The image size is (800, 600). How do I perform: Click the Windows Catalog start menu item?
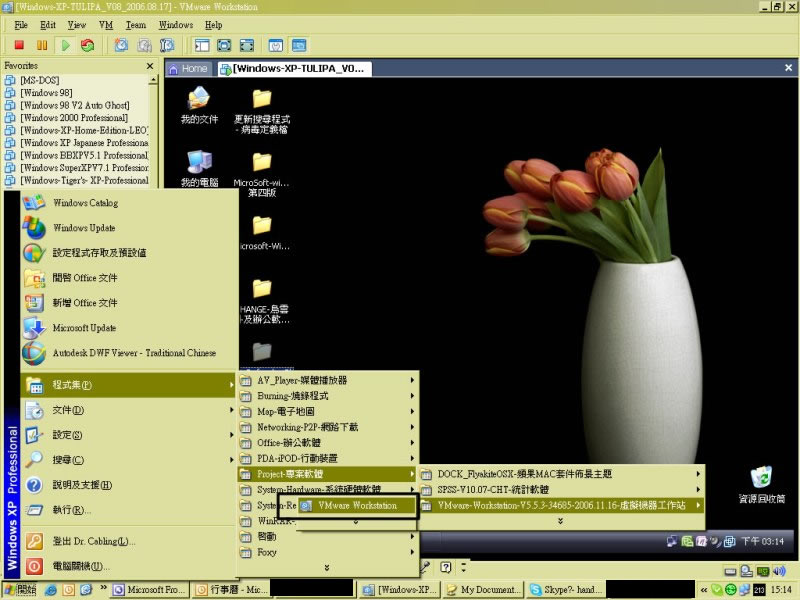pos(129,203)
